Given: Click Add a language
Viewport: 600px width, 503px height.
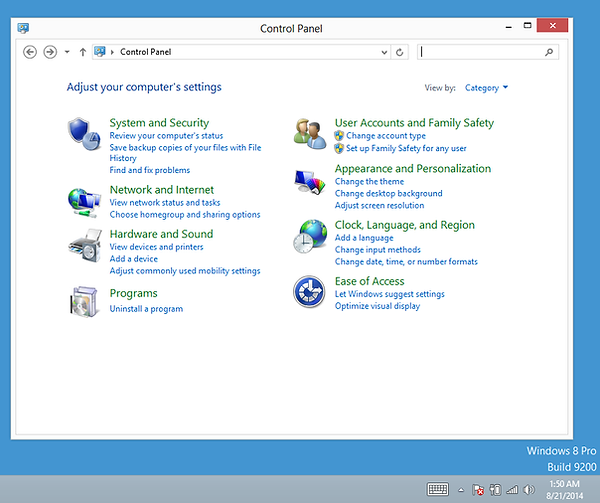Looking at the screenshot, I should pos(364,238).
